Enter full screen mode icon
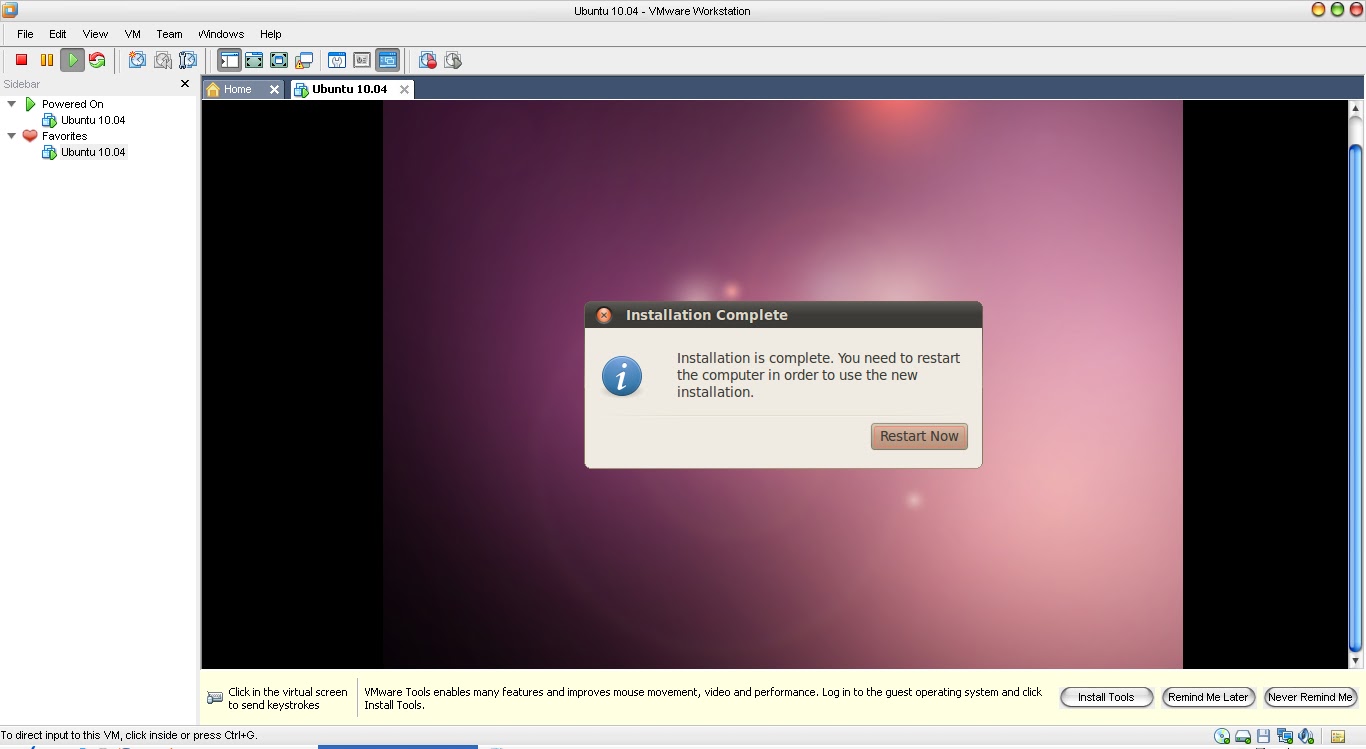Viewport: 1366px width, 749px height. tap(279, 60)
